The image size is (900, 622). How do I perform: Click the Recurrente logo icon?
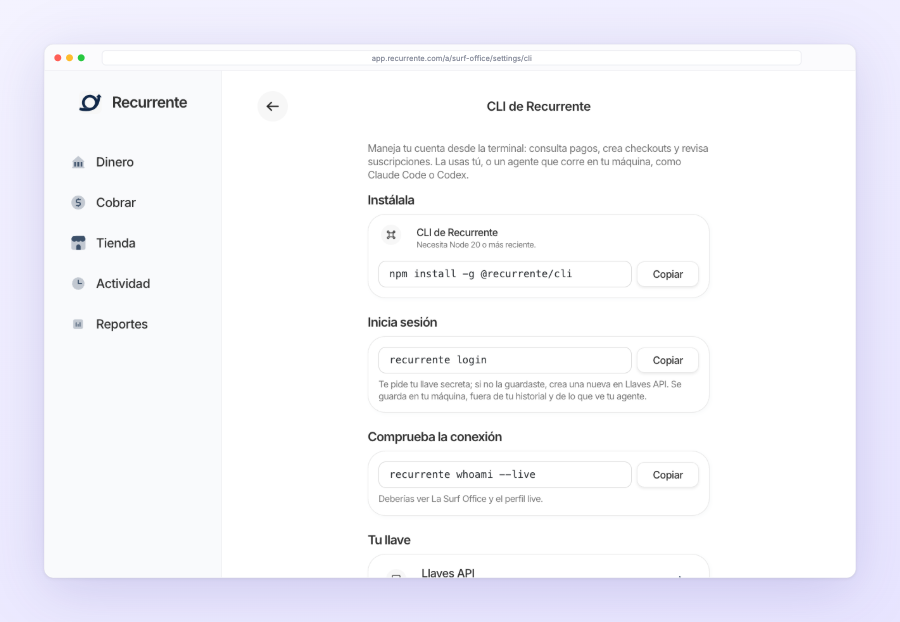pos(90,103)
